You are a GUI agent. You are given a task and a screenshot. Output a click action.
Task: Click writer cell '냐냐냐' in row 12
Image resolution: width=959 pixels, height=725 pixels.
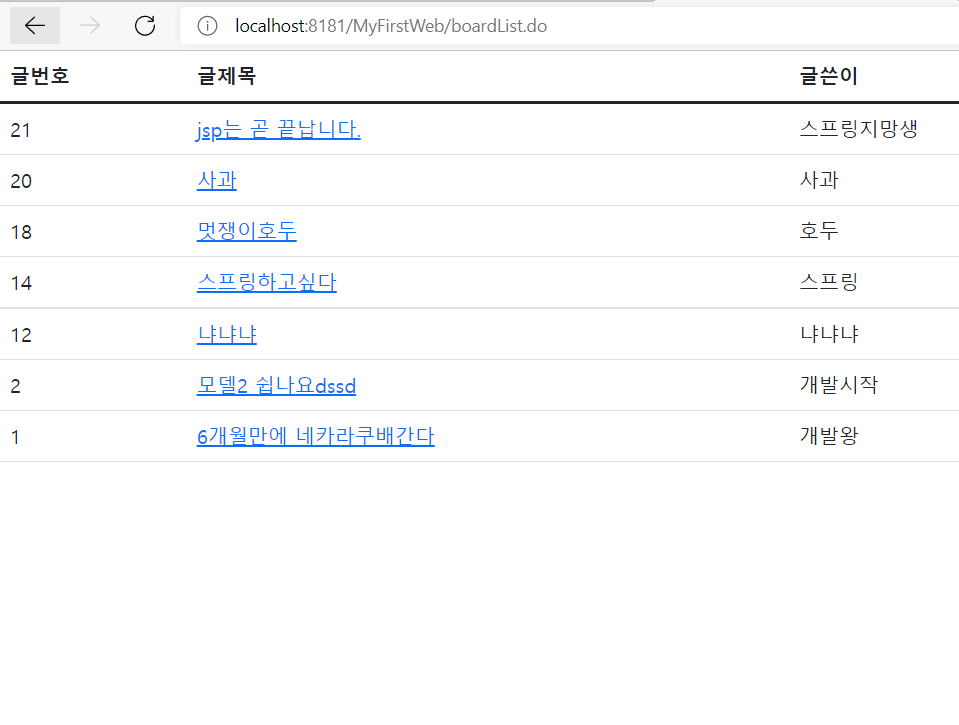pyautogui.click(x=829, y=333)
